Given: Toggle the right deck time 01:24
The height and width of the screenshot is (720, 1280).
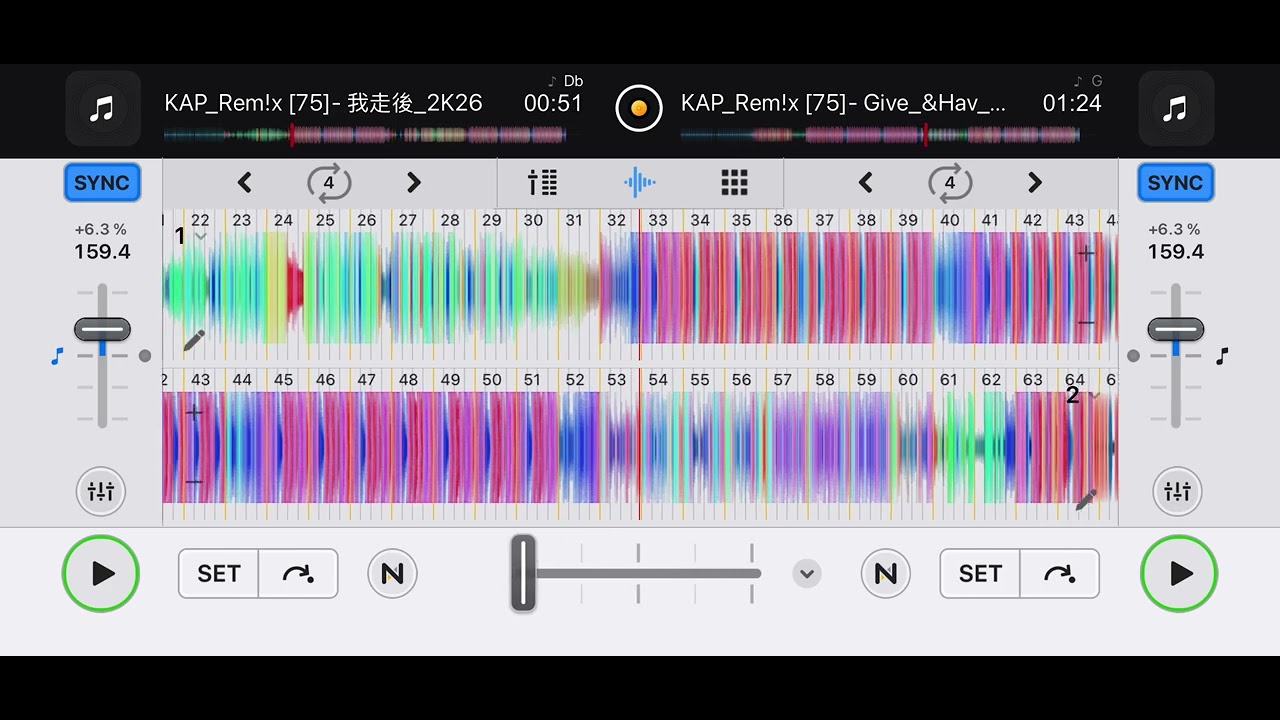Looking at the screenshot, I should click(x=1072, y=103).
